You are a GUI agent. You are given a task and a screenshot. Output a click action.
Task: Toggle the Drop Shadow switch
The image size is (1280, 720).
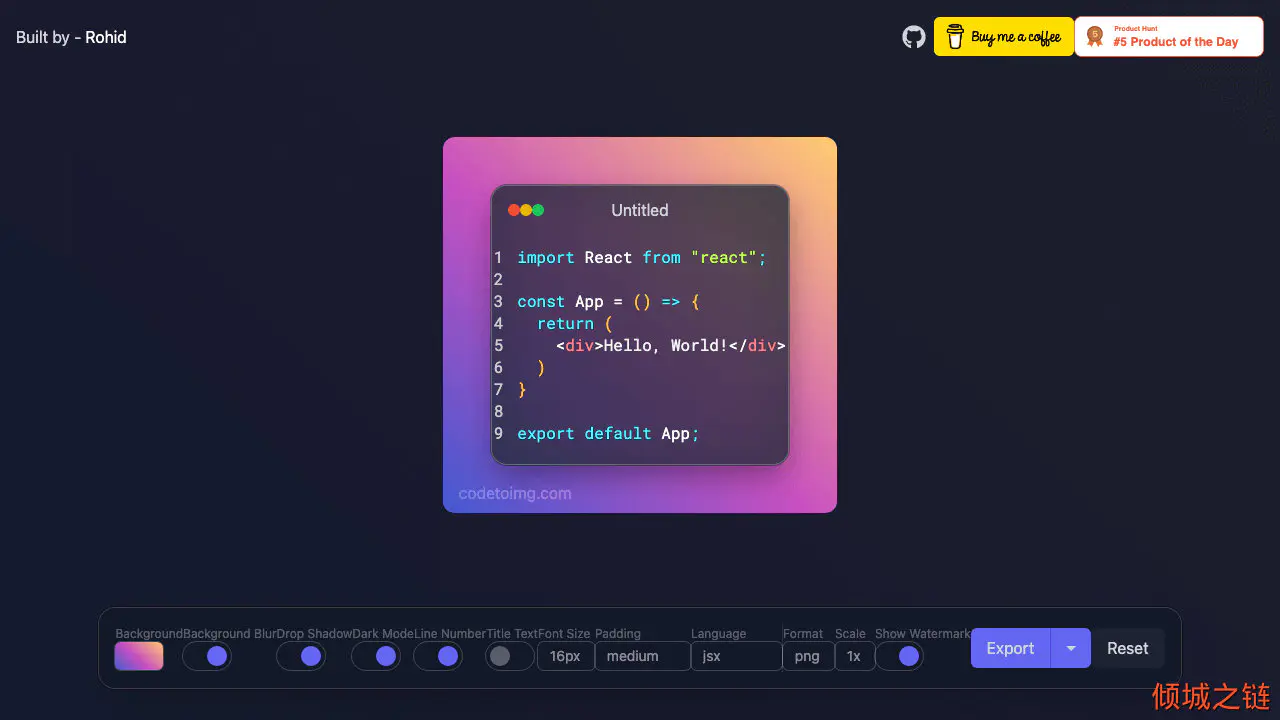pyautogui.click(x=301, y=656)
